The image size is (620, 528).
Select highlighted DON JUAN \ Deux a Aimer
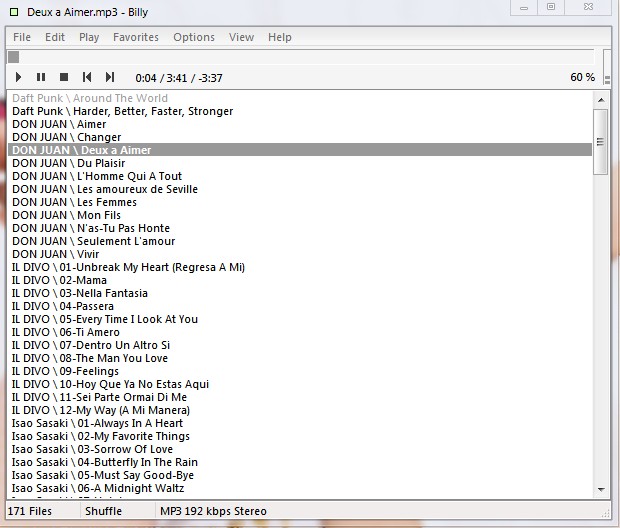pos(300,150)
